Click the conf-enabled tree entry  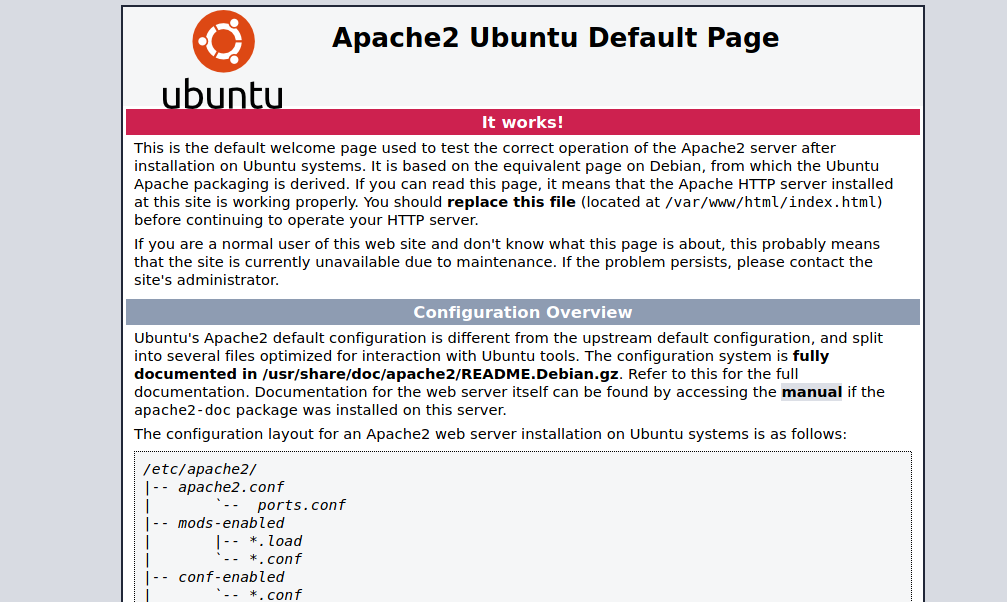[231, 577]
